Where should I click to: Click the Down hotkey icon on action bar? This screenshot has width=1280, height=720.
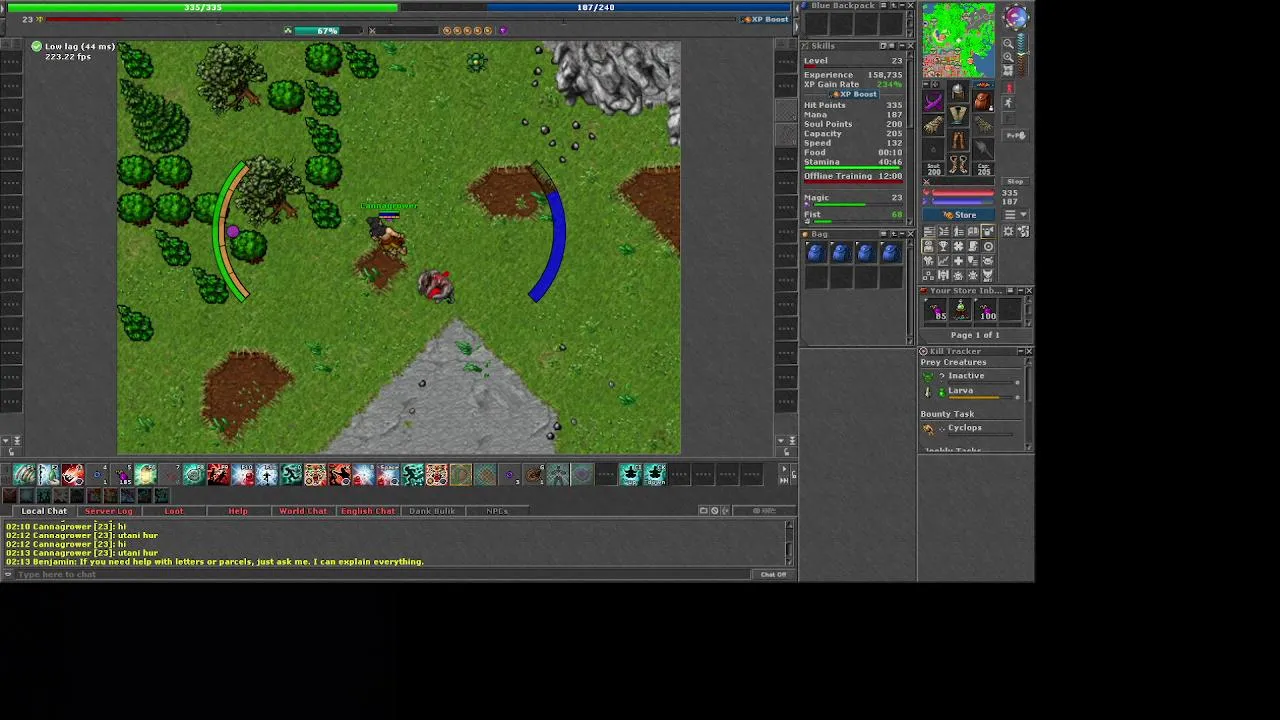(x=656, y=474)
